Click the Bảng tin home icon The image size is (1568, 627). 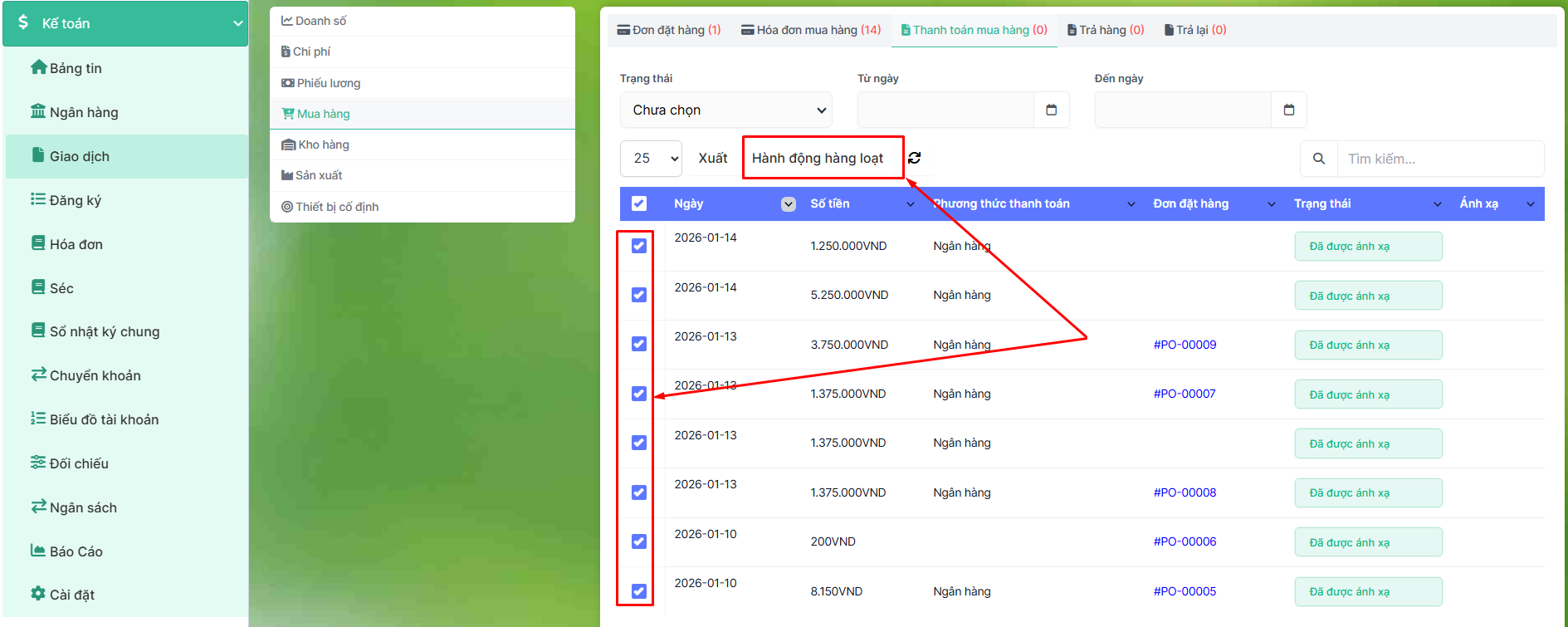tap(38, 67)
